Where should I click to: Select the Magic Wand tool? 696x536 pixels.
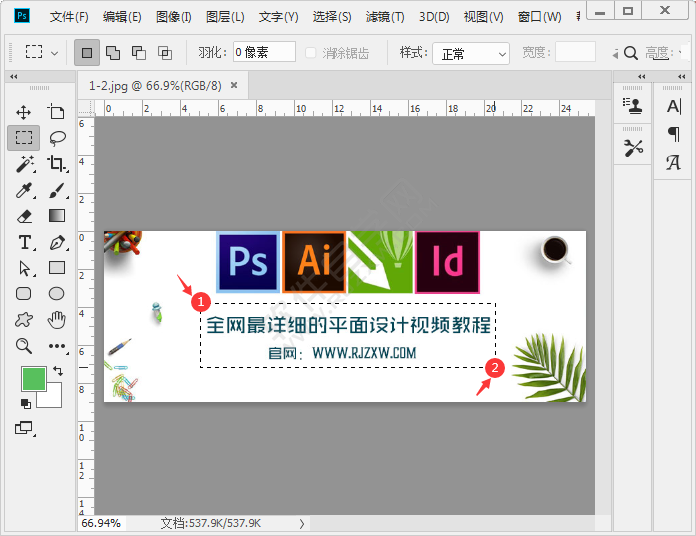[24, 164]
